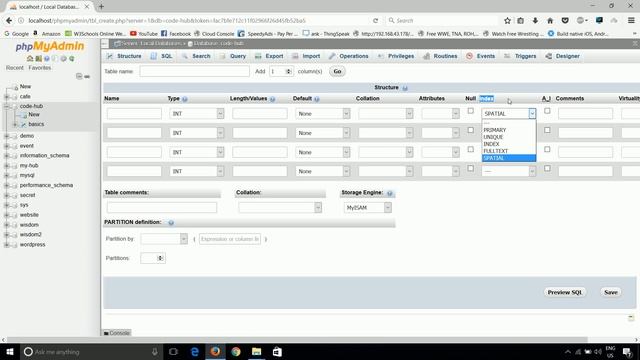This screenshot has width=640, height=360.
Task: Click the Length/Values help icon
Action: click(x=272, y=99)
